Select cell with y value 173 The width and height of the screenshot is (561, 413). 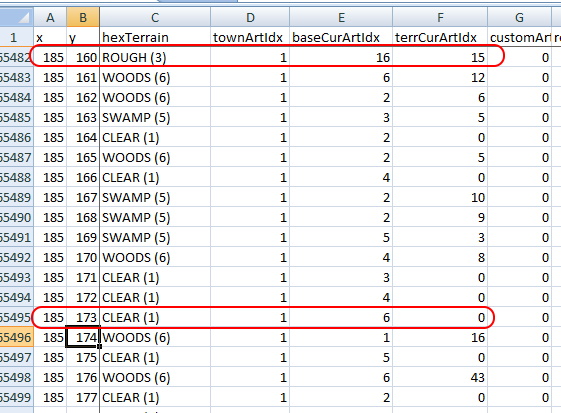[x=83, y=317]
